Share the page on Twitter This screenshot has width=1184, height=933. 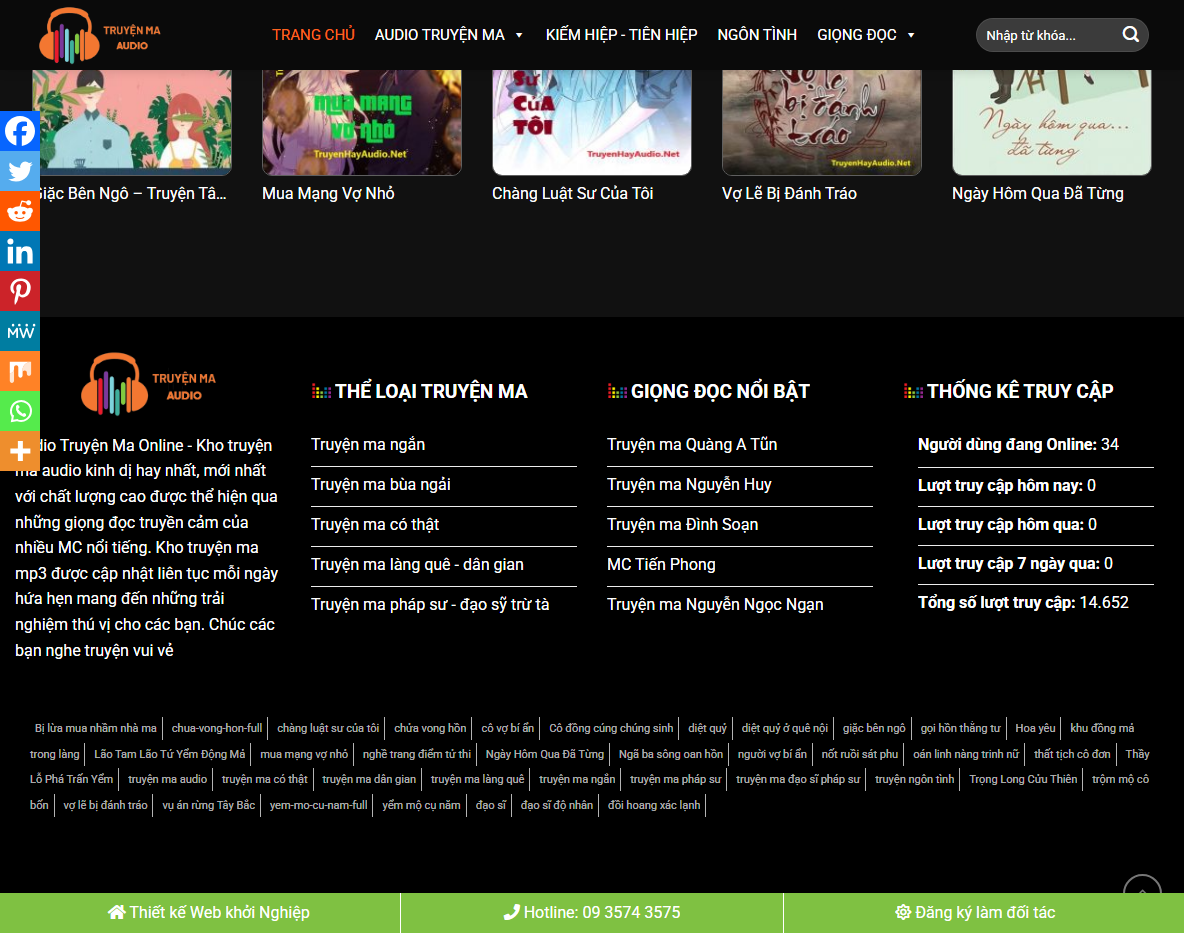(20, 171)
